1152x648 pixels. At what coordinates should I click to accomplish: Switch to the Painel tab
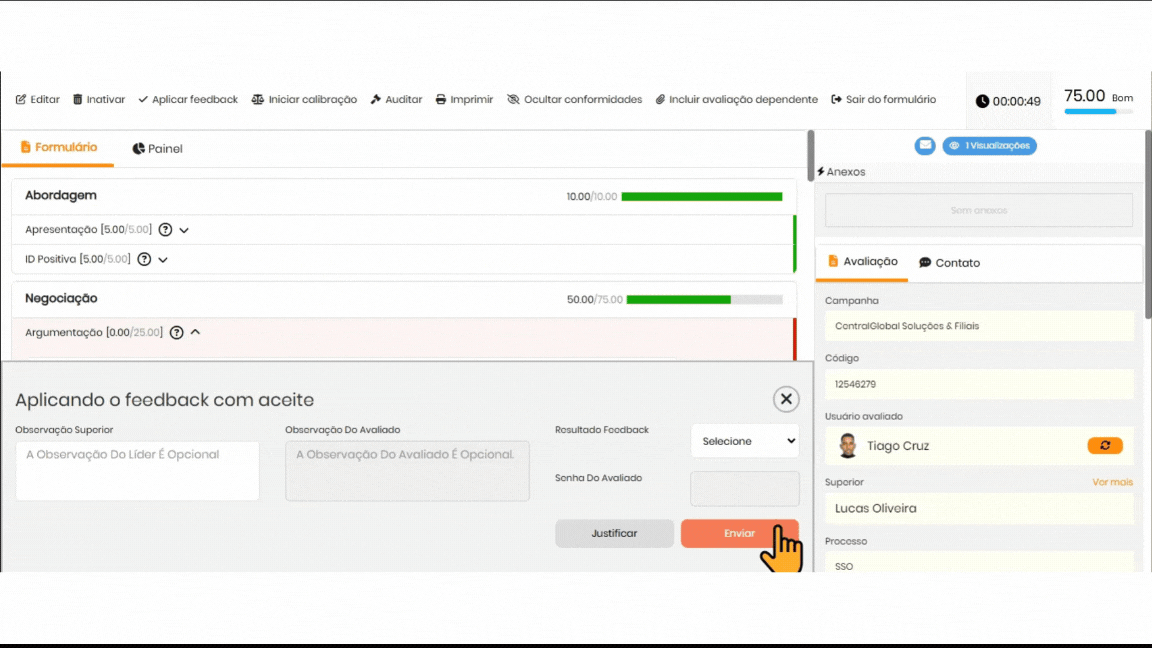(x=157, y=149)
